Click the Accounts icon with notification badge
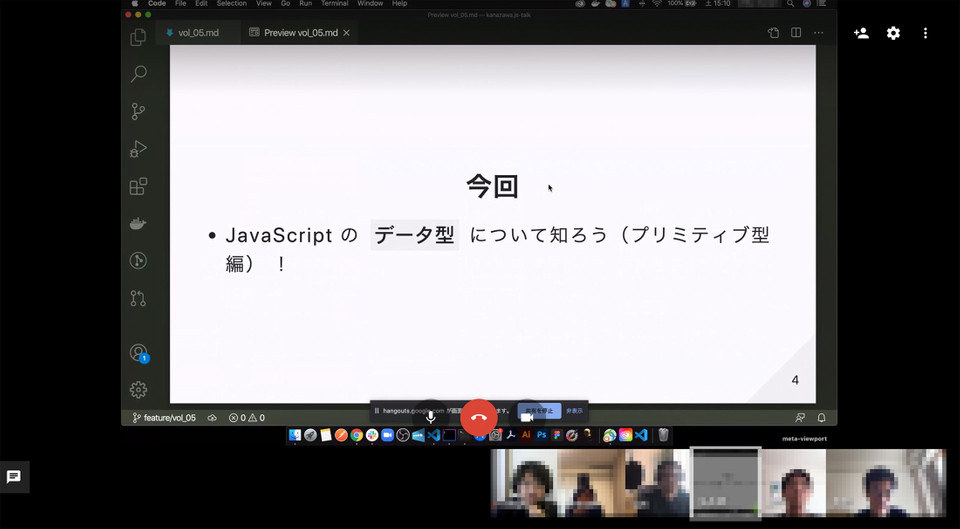 [x=139, y=353]
